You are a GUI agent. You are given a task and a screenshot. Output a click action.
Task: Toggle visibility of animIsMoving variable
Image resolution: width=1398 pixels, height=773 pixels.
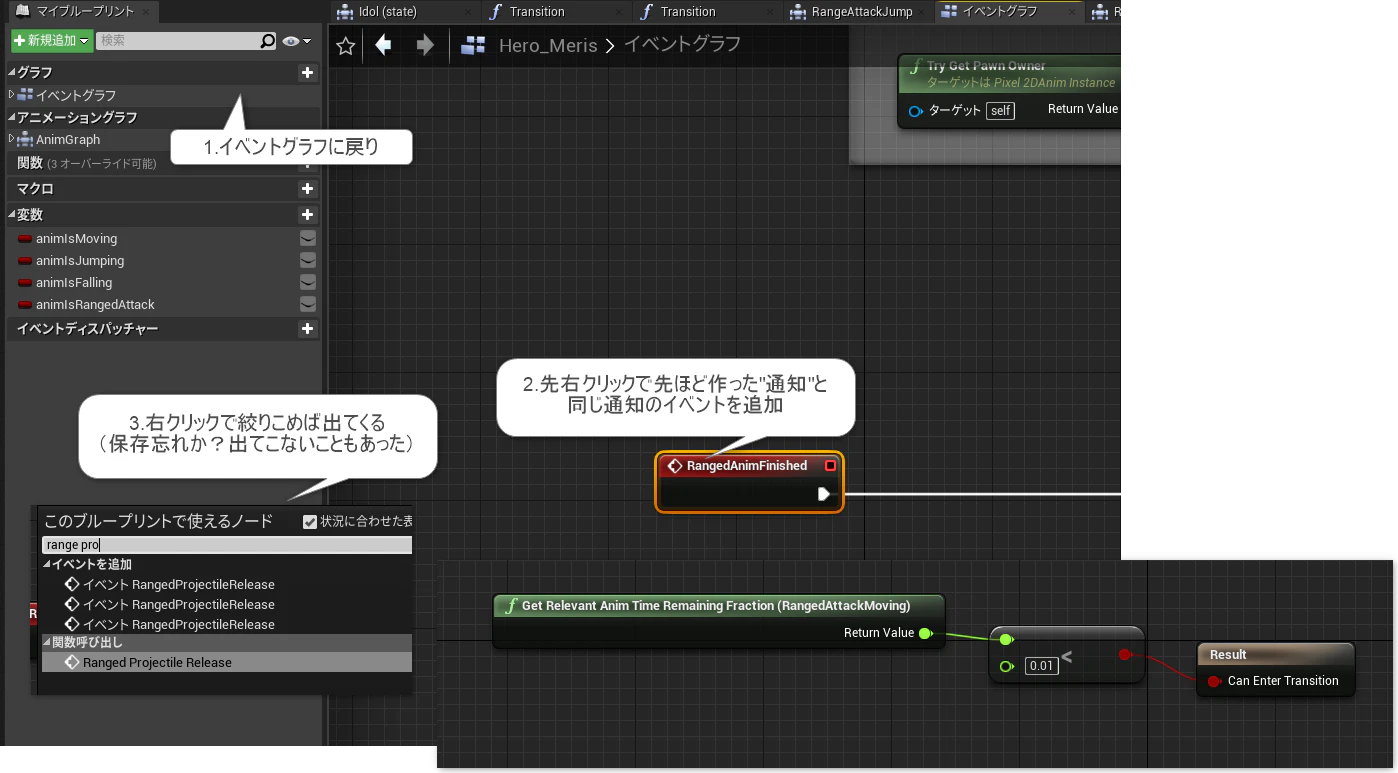[309, 239]
